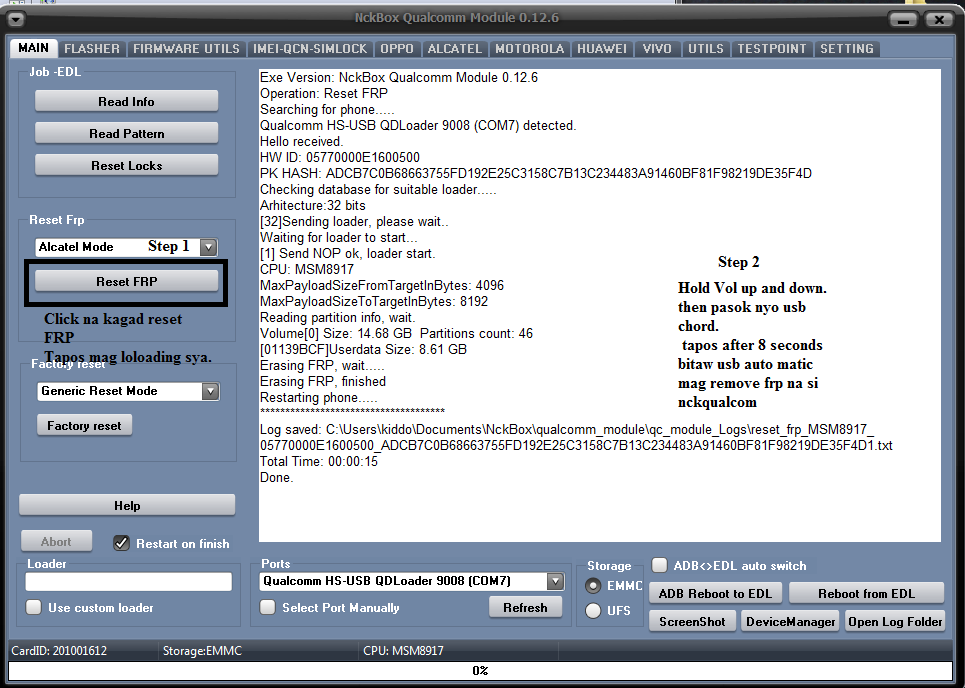Click the 'Log saved' path line
This screenshot has width=965, height=688.
[x=576, y=438]
